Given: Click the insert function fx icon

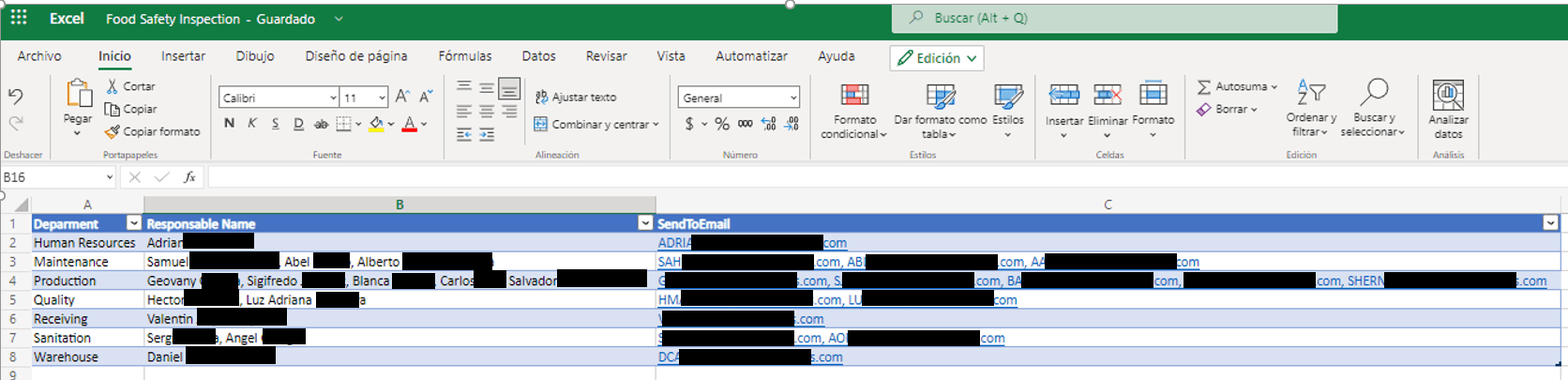Looking at the screenshot, I should click(x=189, y=176).
